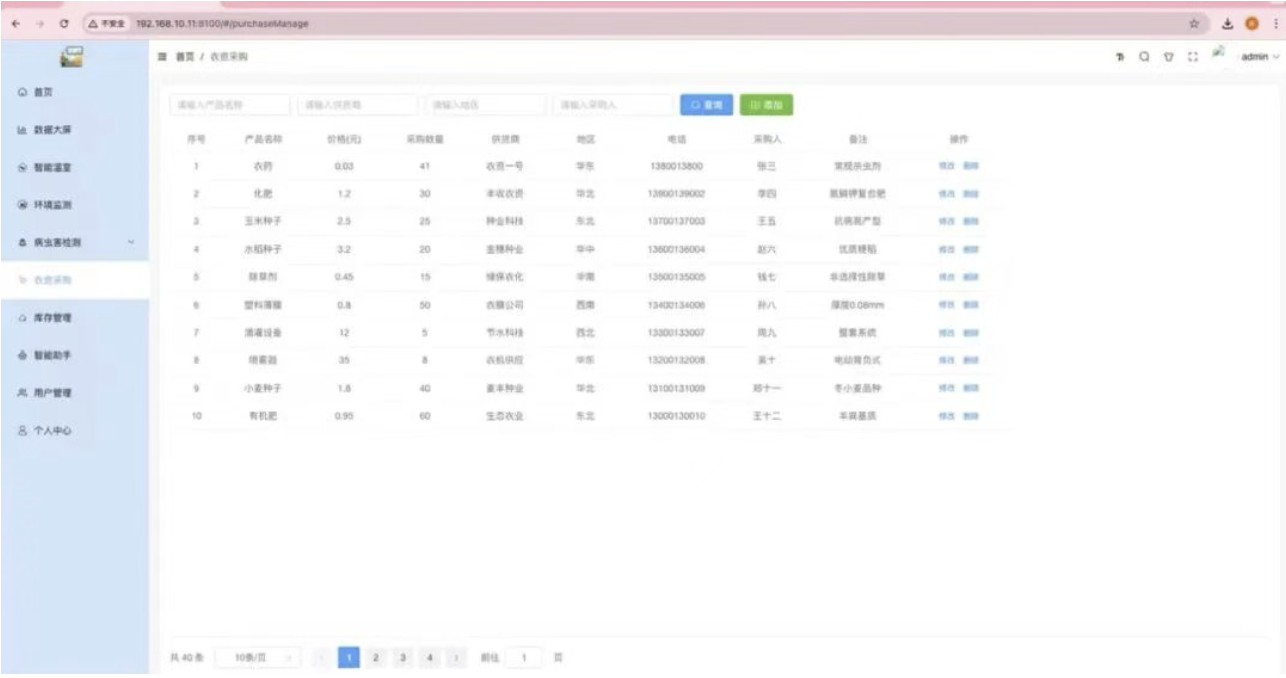The image size is (1286, 678).
Task: Click 修改 for the 农药 row
Action: [946, 166]
